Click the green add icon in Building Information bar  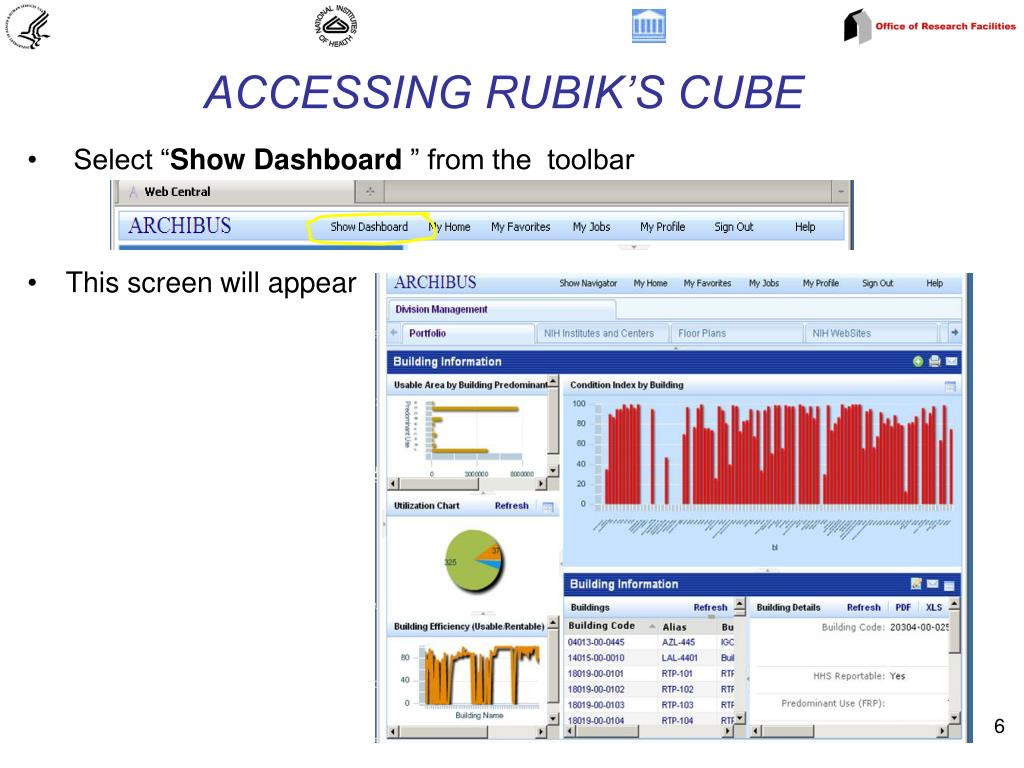click(918, 361)
